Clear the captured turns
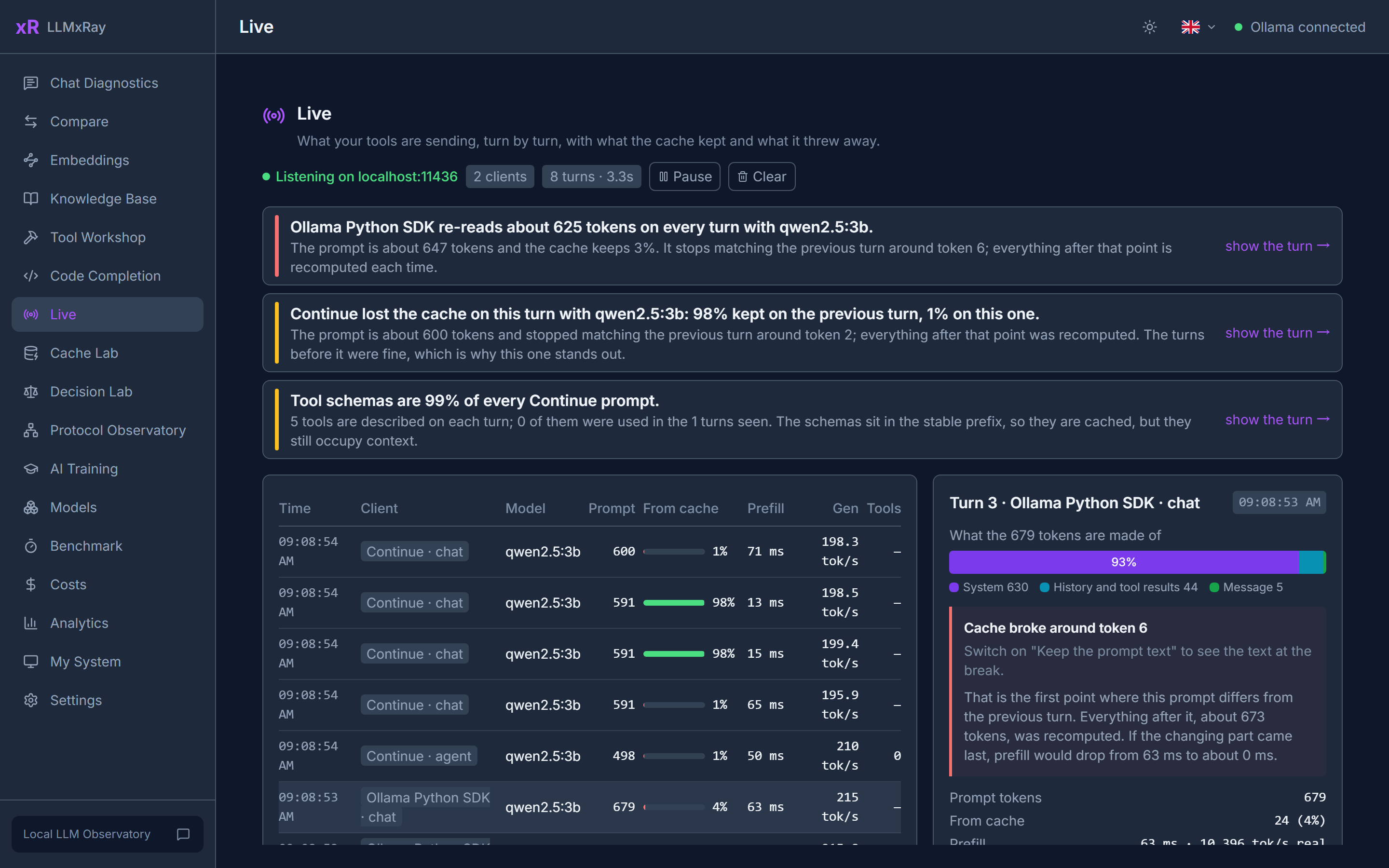Viewport: 1389px width, 868px height. [762, 176]
